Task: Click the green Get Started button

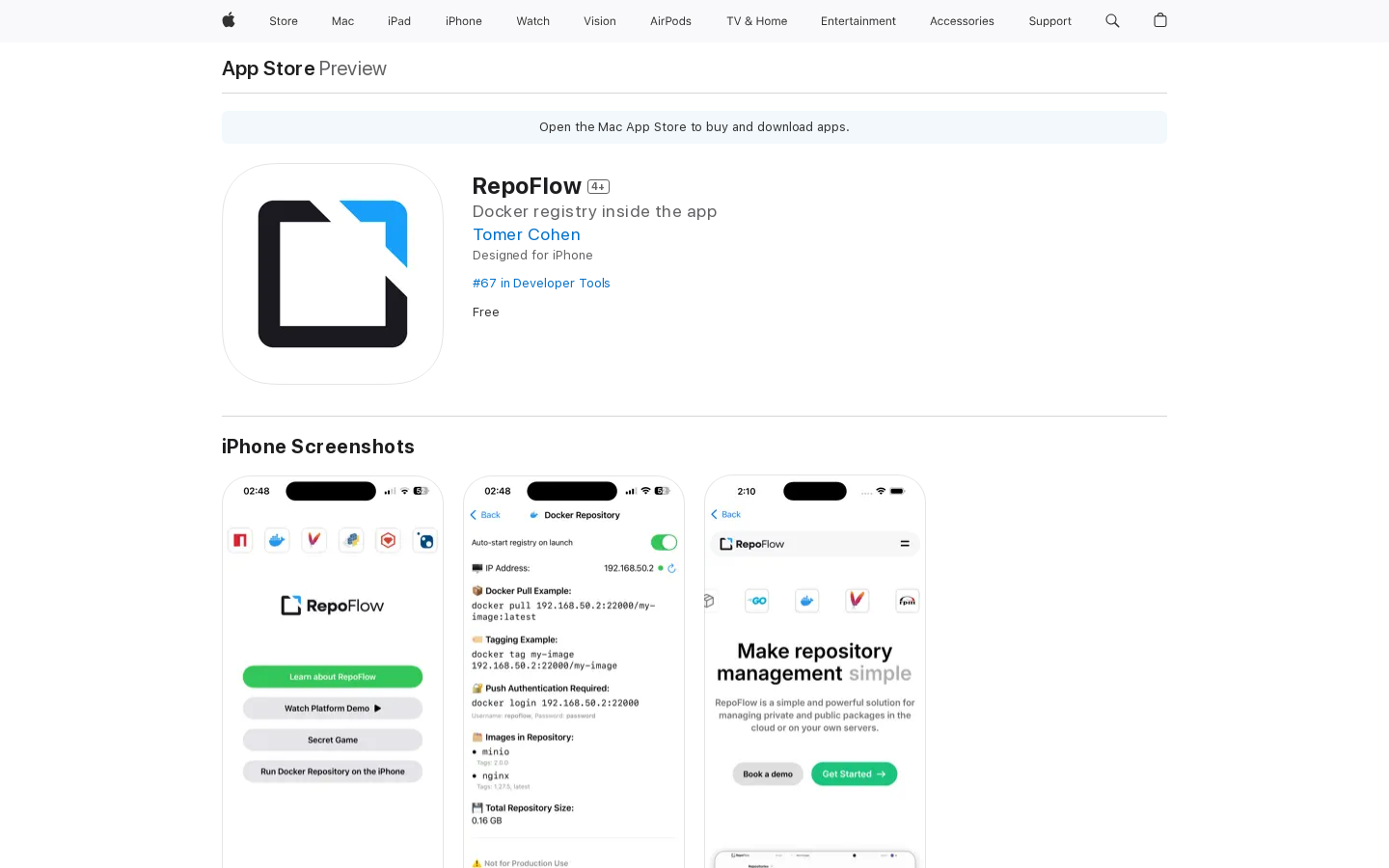Action: (x=854, y=774)
